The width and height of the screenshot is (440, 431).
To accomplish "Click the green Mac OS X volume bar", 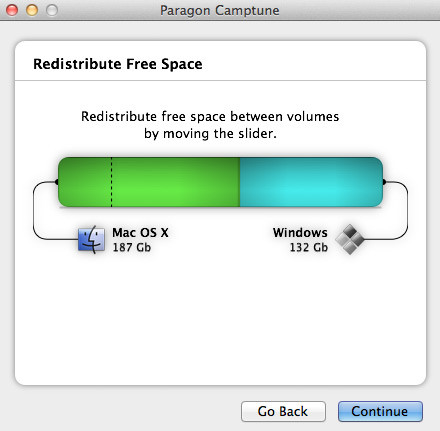I will pyautogui.click(x=149, y=182).
